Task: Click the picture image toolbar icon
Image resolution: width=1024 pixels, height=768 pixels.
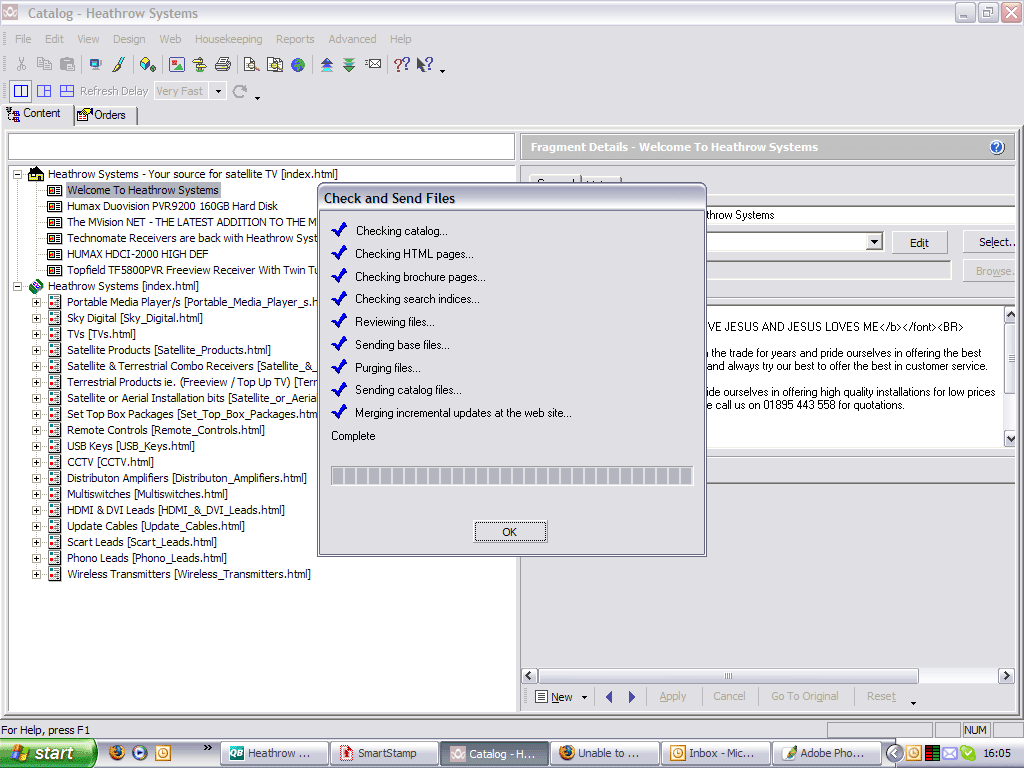Action: (x=176, y=64)
